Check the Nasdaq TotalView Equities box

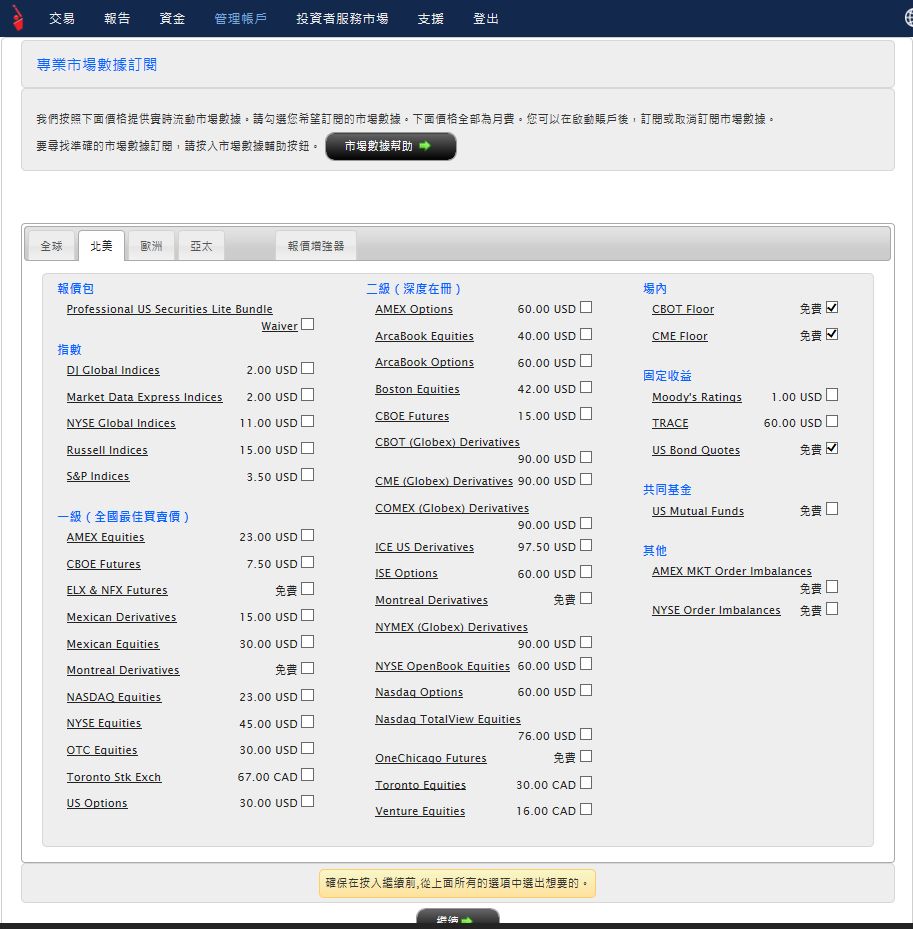pyautogui.click(x=586, y=734)
